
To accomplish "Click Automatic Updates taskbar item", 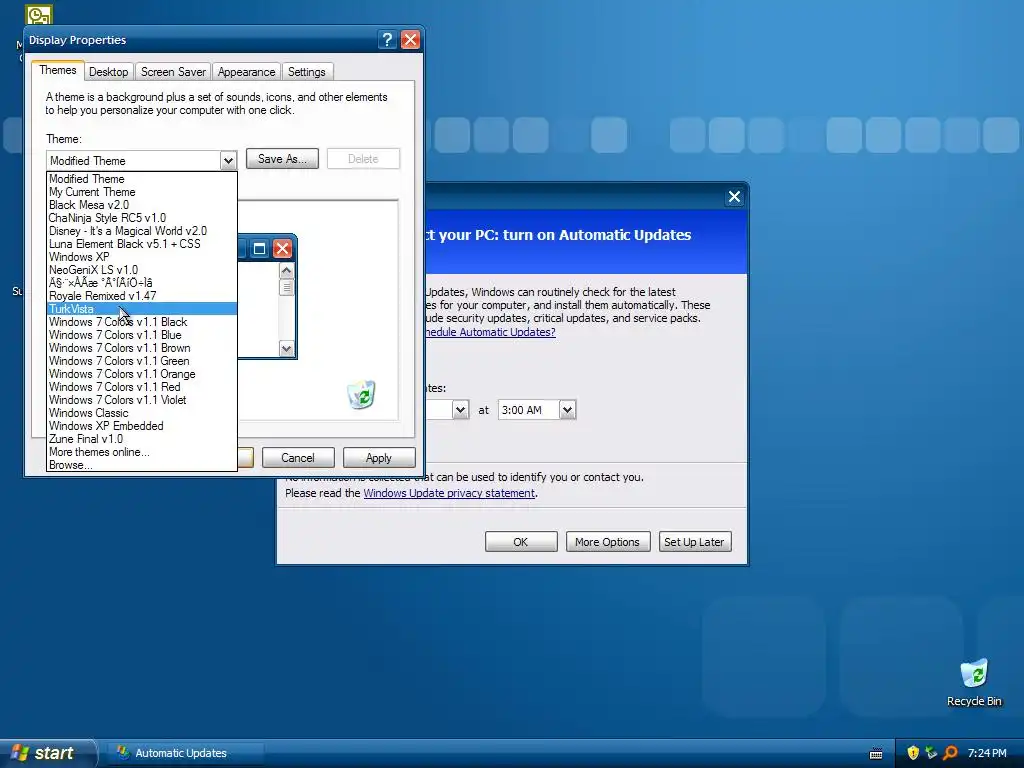I will 186,753.
